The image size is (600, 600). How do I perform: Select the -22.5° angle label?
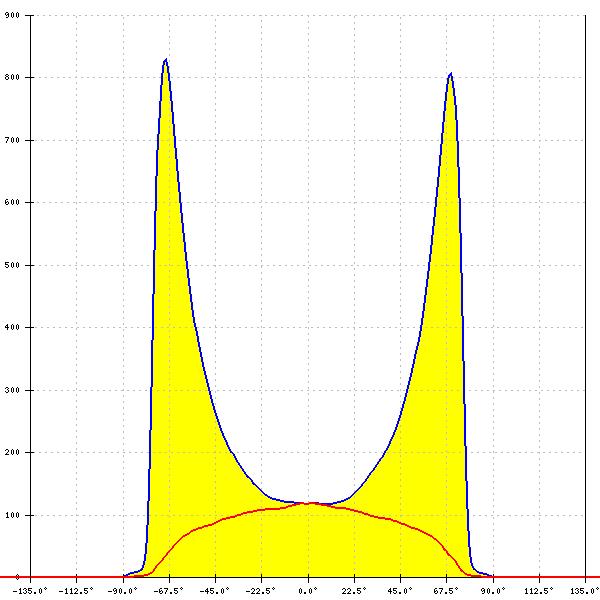point(260,591)
